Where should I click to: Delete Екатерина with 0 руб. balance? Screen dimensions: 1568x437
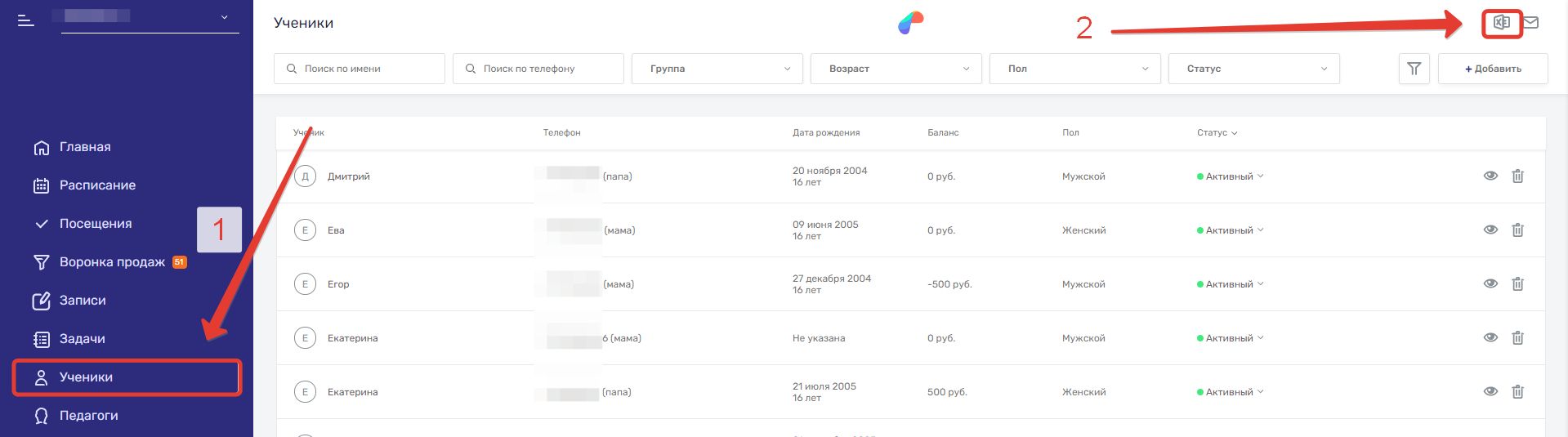coord(1517,338)
